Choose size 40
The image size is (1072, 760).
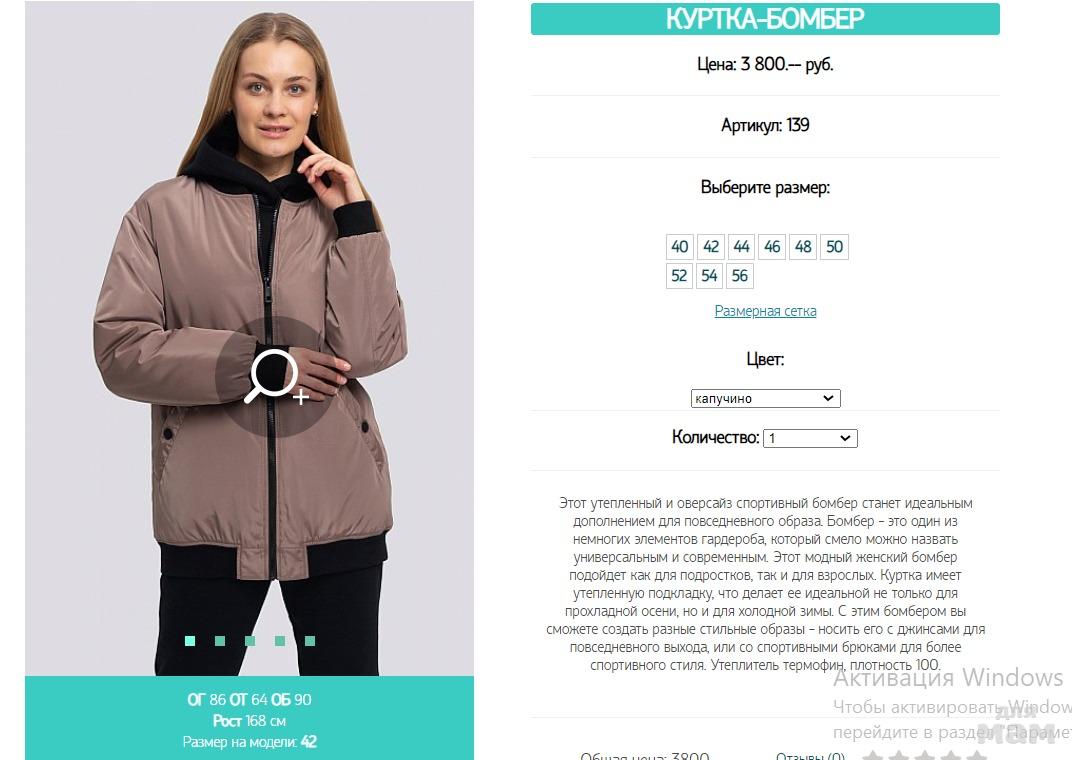point(680,247)
